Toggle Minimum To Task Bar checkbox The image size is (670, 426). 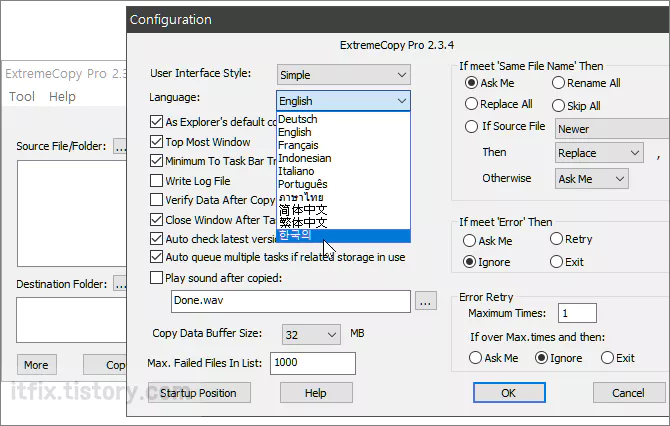click(x=156, y=161)
